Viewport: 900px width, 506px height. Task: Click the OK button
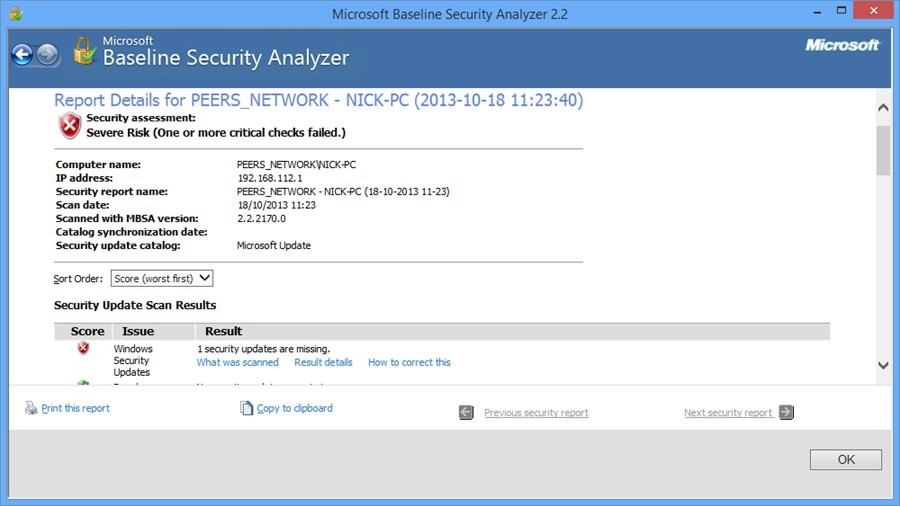(x=845, y=460)
